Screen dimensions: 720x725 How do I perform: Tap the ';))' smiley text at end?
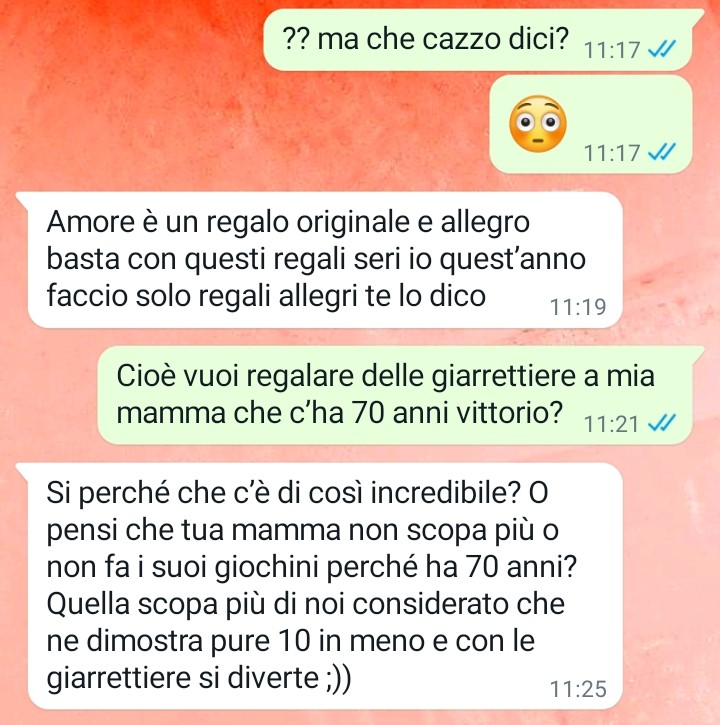tap(338, 679)
